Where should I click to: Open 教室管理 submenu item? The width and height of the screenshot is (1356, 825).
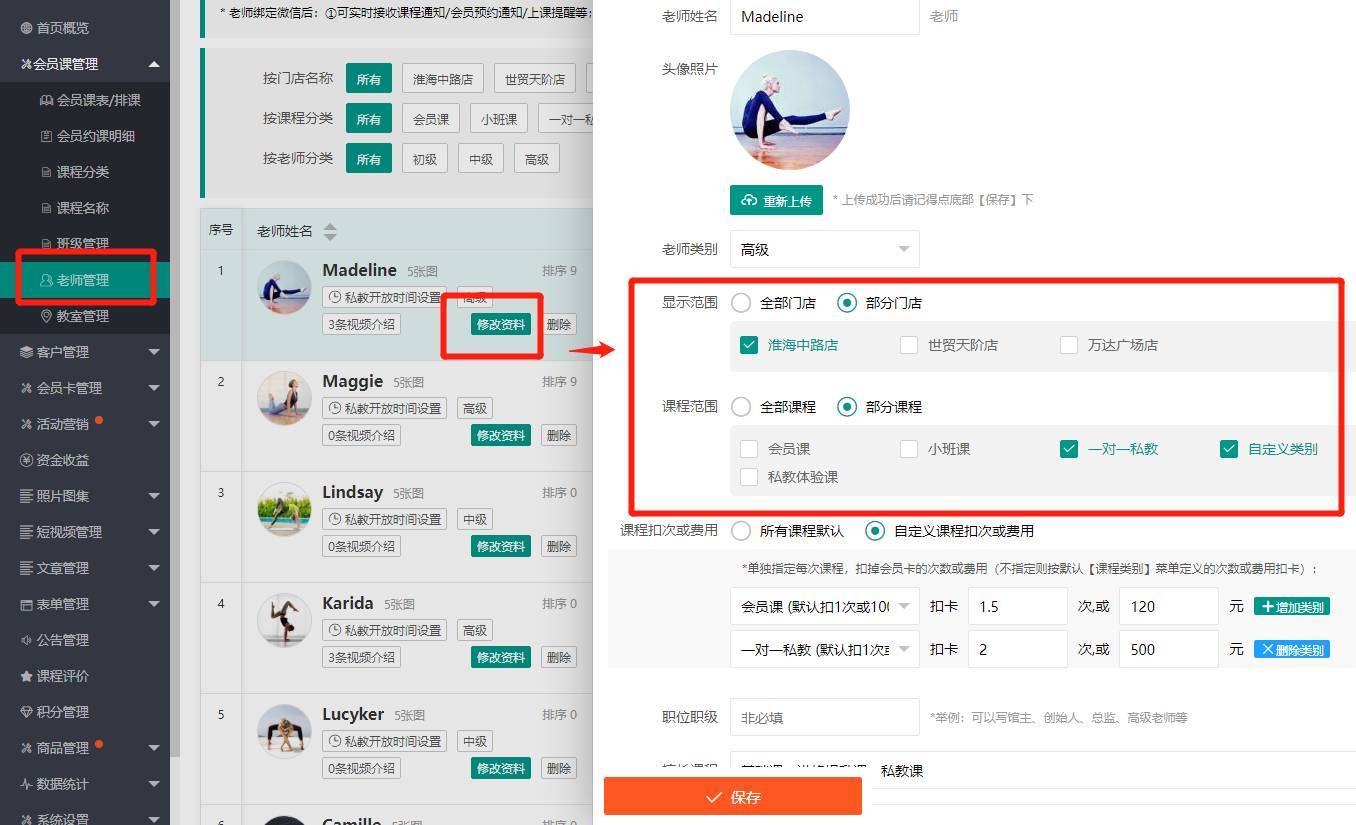click(x=75, y=316)
